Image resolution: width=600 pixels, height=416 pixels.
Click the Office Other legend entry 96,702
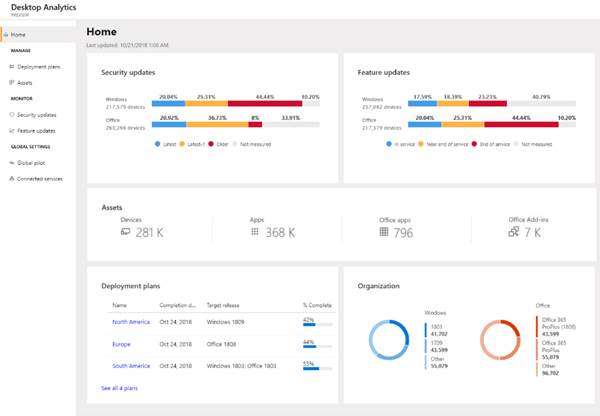point(549,369)
